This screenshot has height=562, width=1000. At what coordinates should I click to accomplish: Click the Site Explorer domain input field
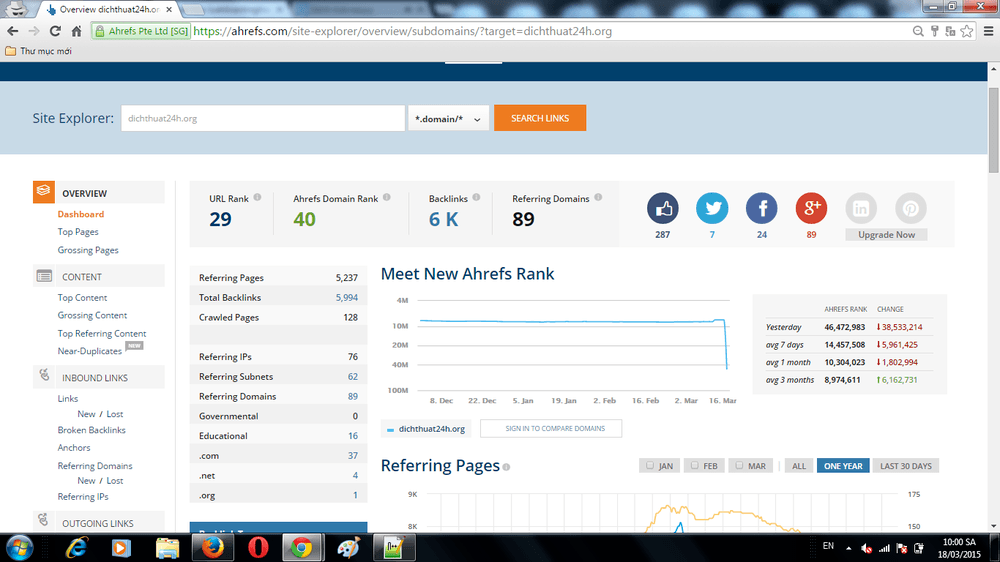point(263,118)
